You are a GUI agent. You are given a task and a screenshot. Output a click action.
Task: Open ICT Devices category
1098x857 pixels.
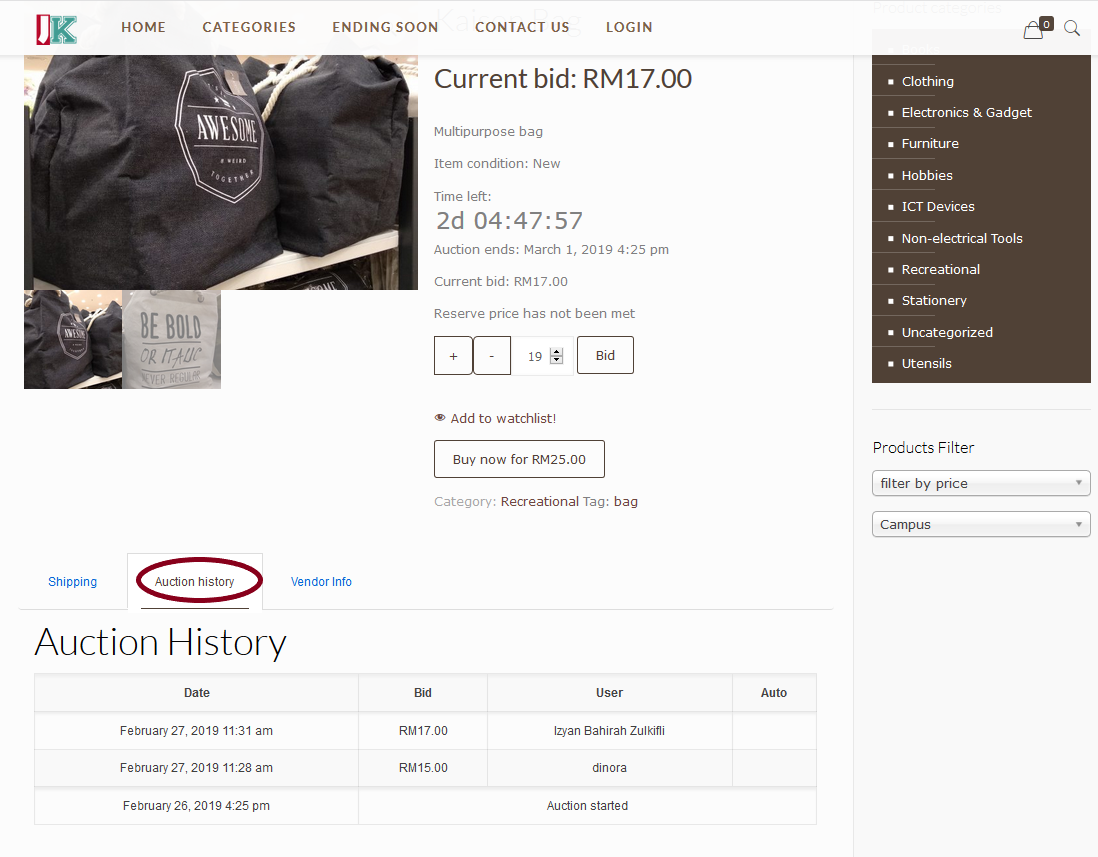(938, 207)
